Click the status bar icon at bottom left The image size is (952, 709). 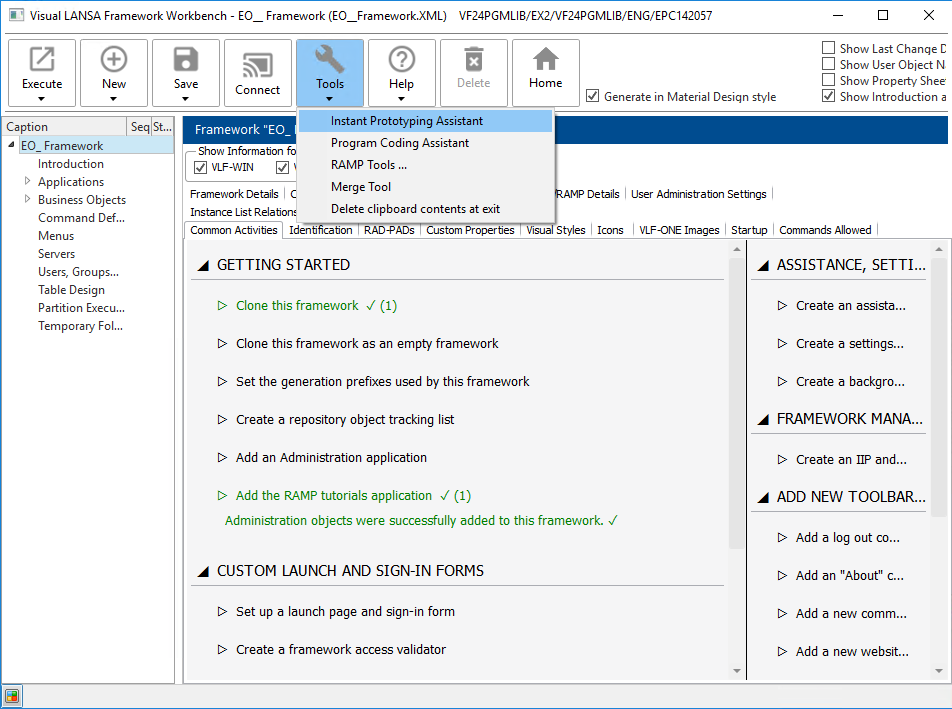pyautogui.click(x=12, y=696)
